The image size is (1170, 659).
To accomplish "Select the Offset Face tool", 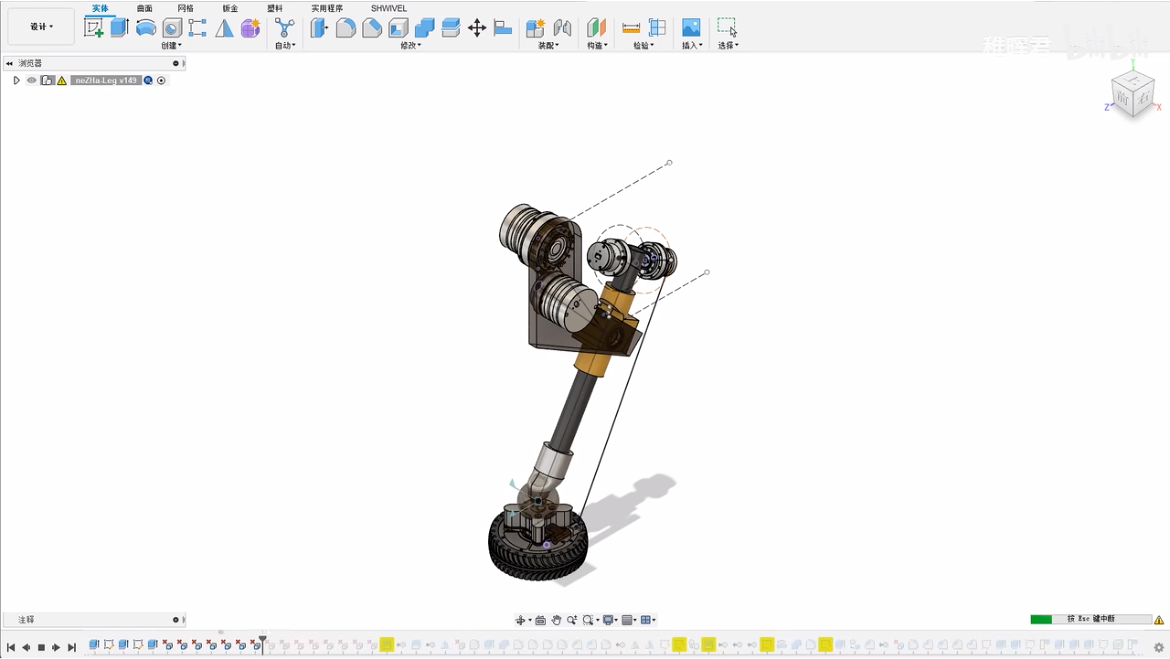I will (x=451, y=28).
